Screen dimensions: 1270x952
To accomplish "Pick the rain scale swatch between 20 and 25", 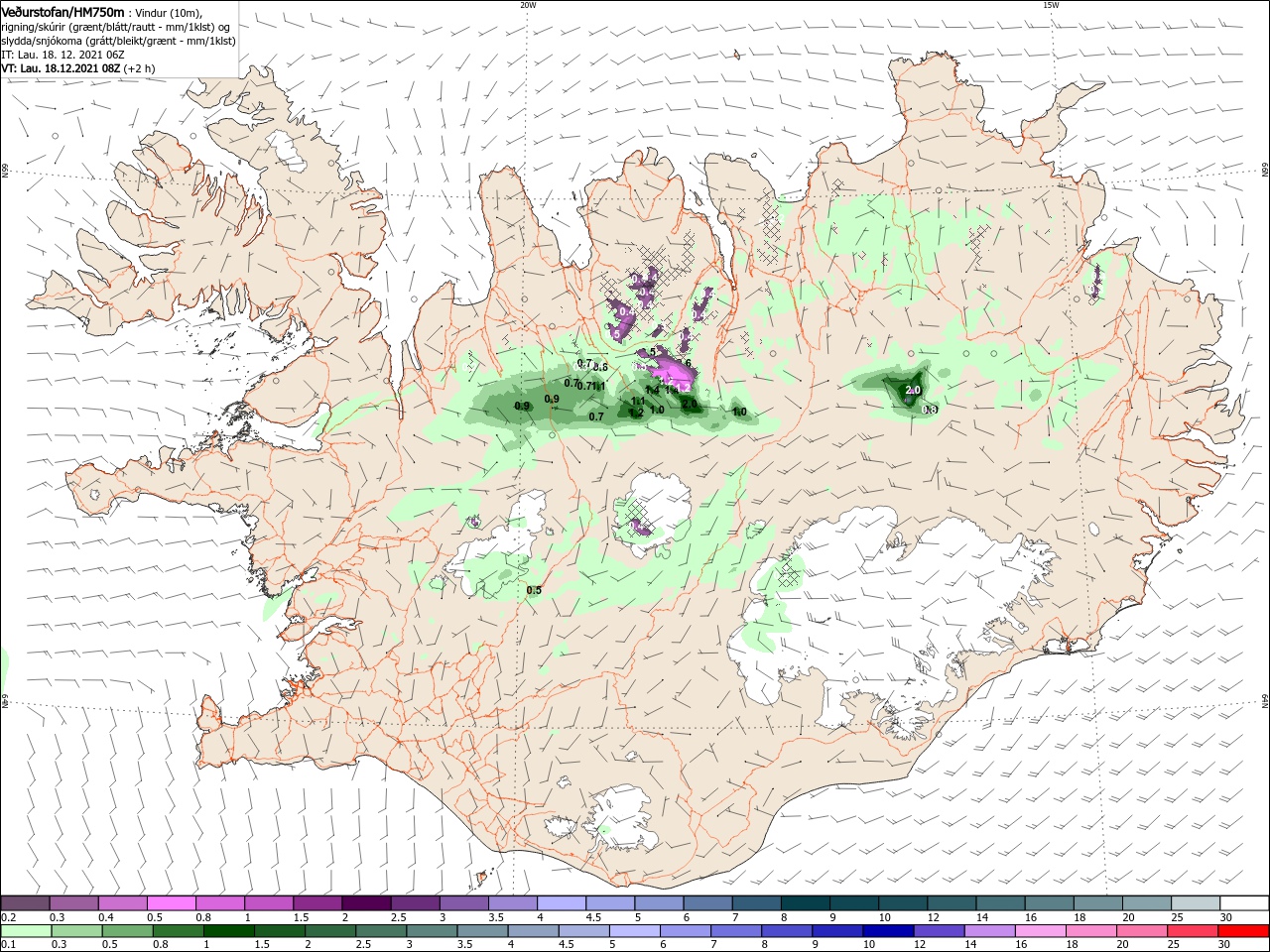I will coord(1142,931).
